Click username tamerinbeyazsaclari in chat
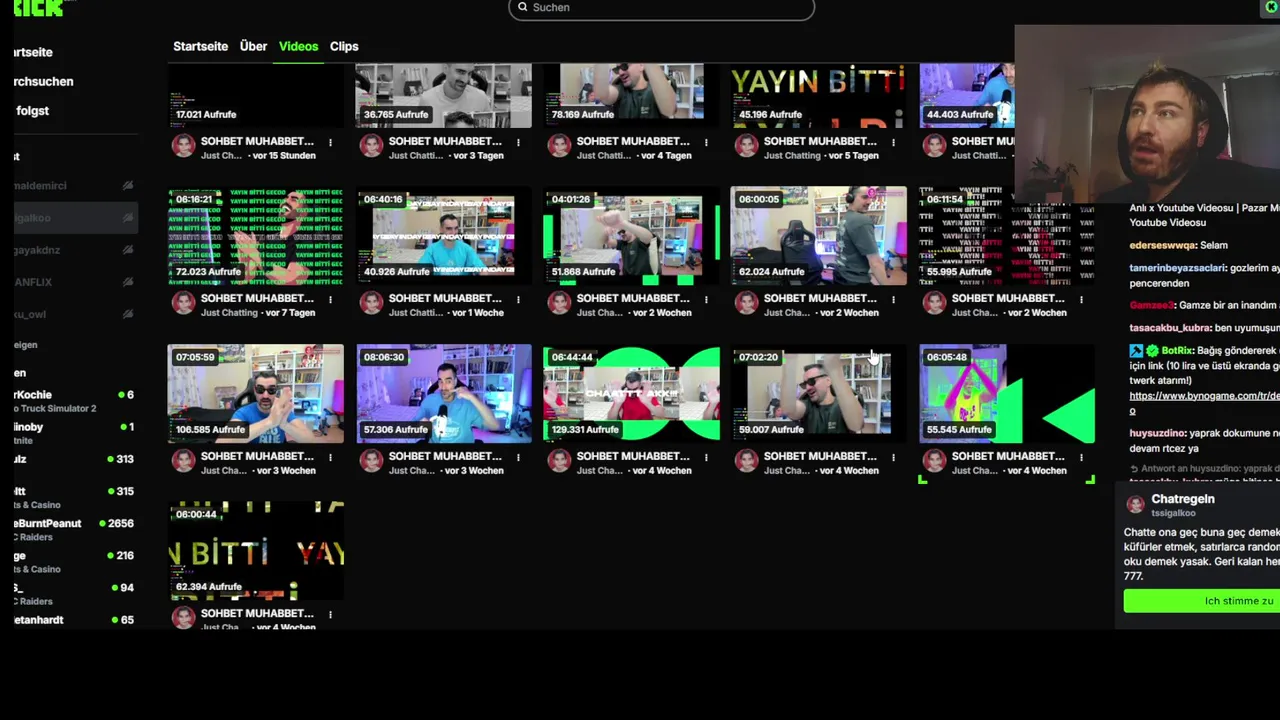The height and width of the screenshot is (720, 1280). (x=1177, y=268)
